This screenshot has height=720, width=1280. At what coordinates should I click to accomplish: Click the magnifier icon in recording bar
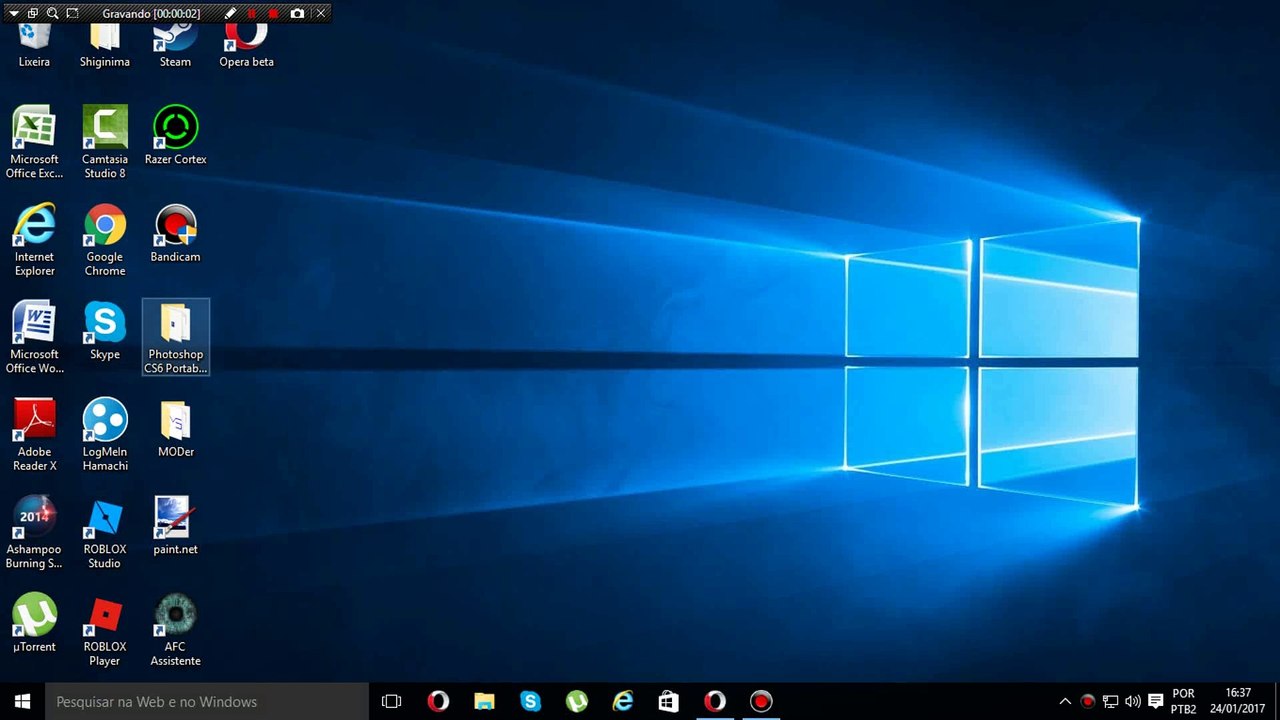[52, 14]
